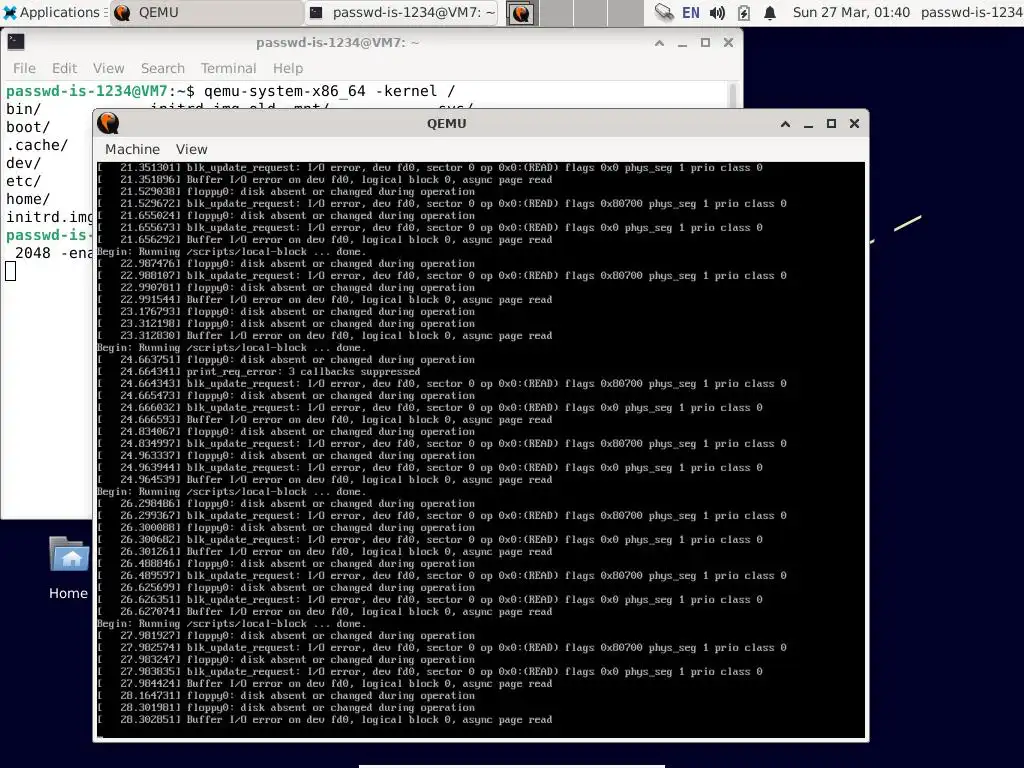Click the battery power manager icon
The height and width of the screenshot is (768, 1024).
pos(744,12)
